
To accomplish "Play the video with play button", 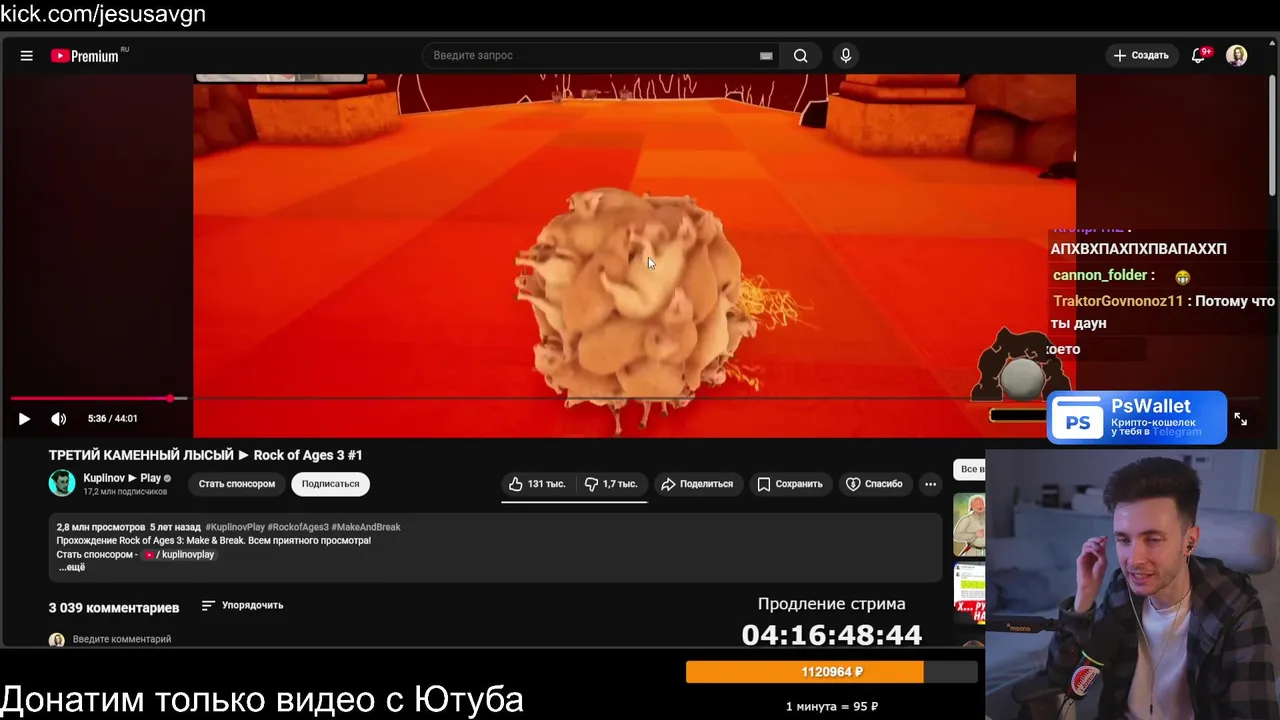I will pyautogui.click(x=24, y=419).
